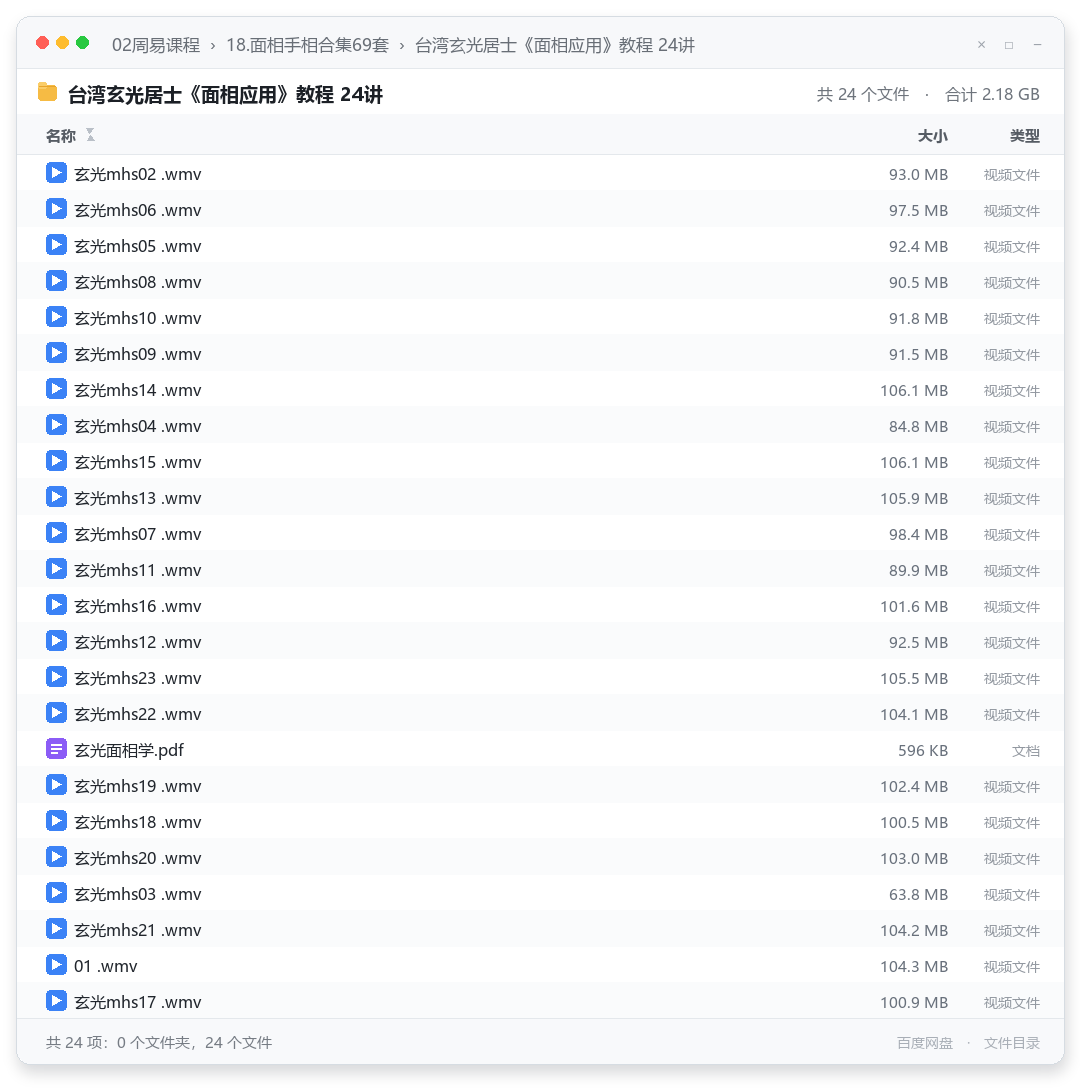Sort the list by the 类型 column

pyautogui.click(x=1024, y=136)
